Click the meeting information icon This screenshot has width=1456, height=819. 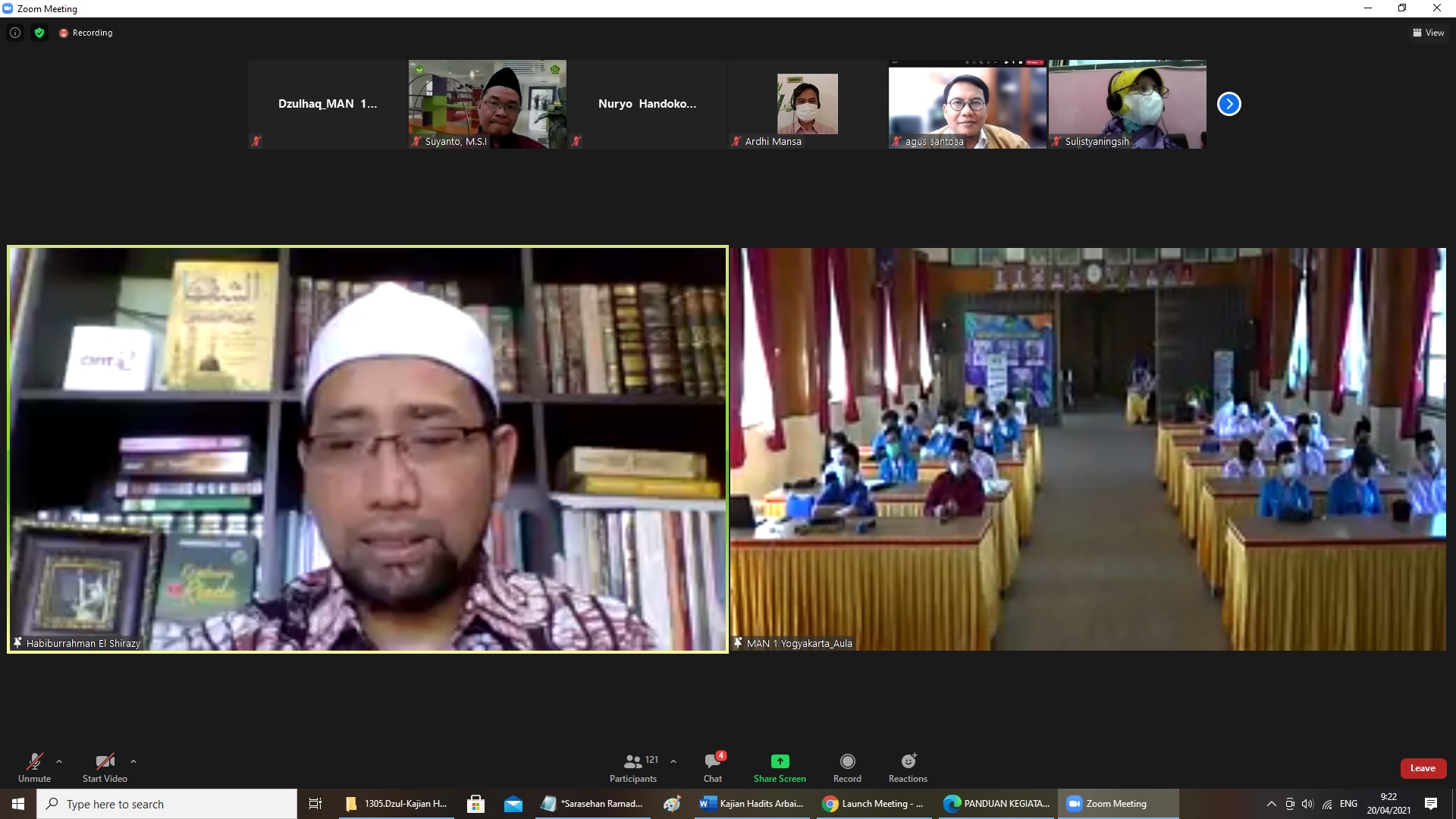click(x=15, y=33)
